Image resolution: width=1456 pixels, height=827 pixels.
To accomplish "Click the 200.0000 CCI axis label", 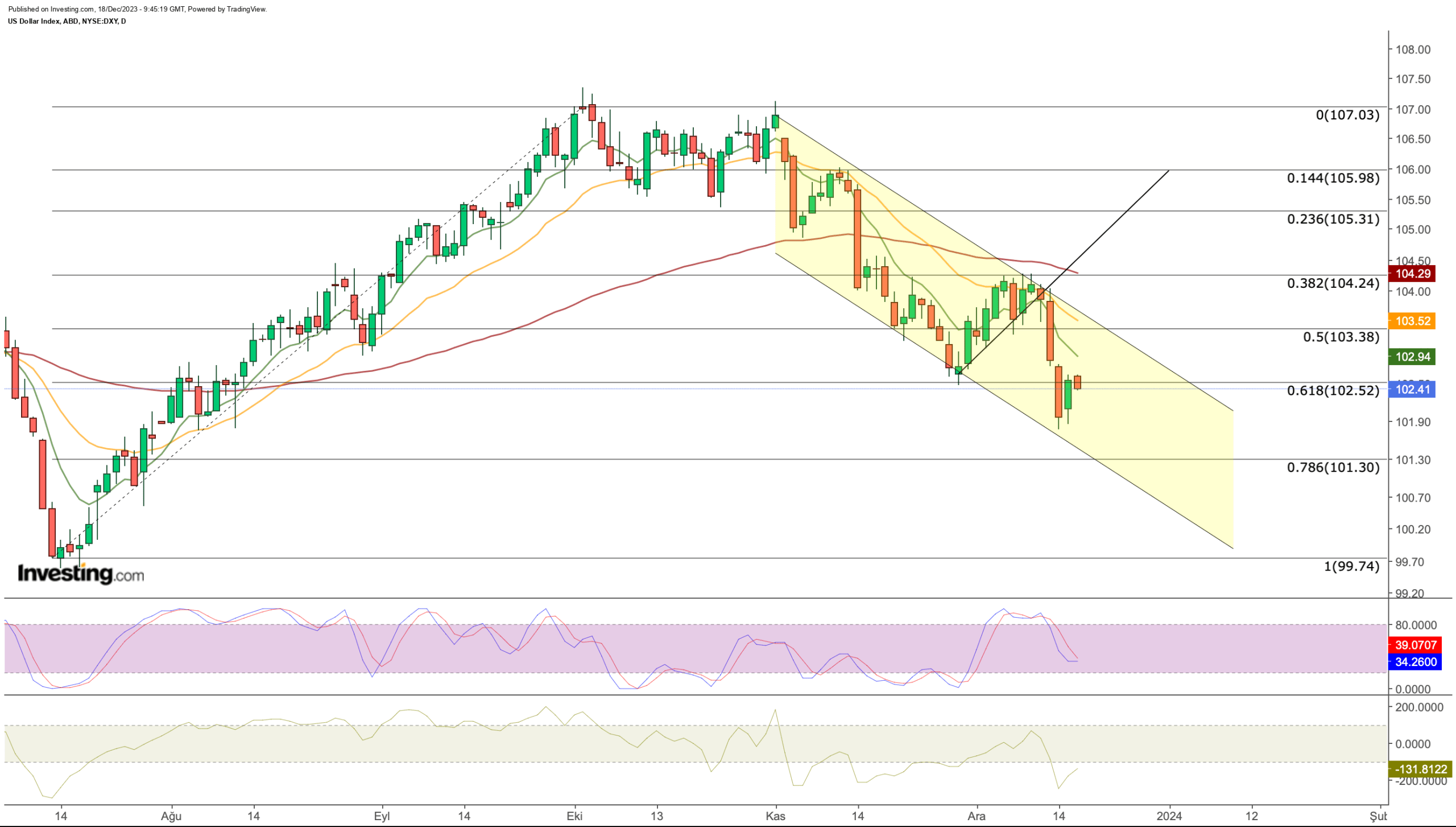I will coord(1418,707).
